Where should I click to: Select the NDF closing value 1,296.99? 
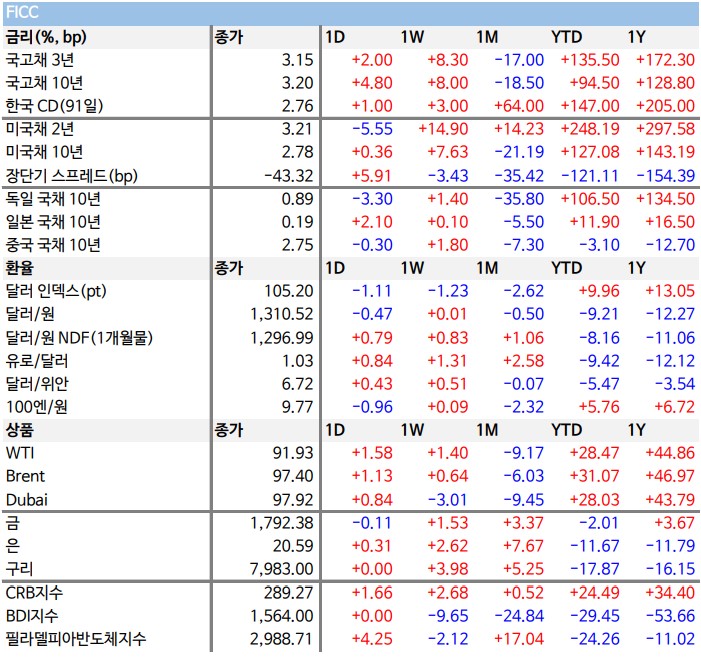(282, 338)
